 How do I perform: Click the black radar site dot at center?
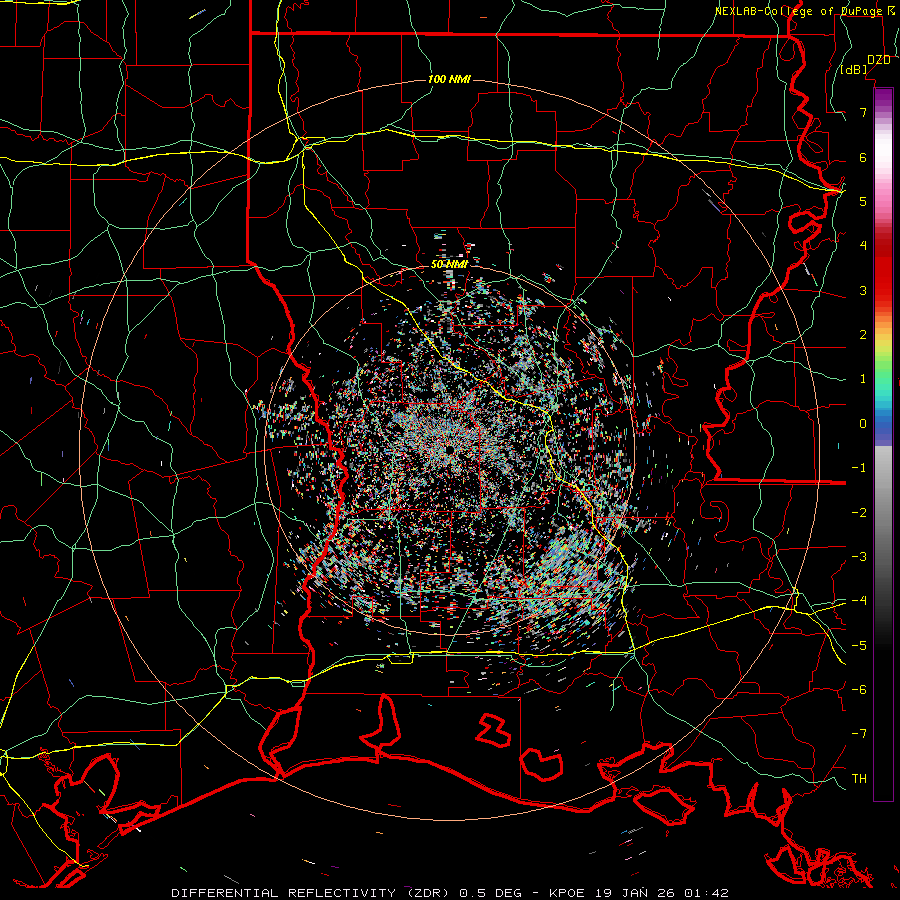click(x=448, y=449)
